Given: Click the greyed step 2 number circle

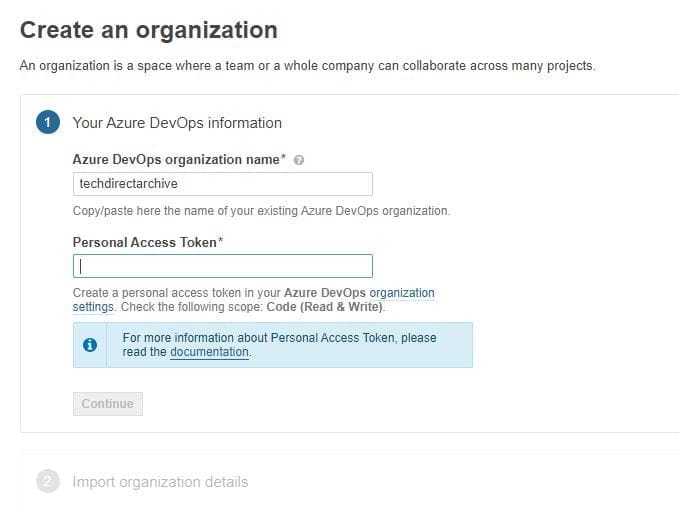Looking at the screenshot, I should click(x=47, y=482).
